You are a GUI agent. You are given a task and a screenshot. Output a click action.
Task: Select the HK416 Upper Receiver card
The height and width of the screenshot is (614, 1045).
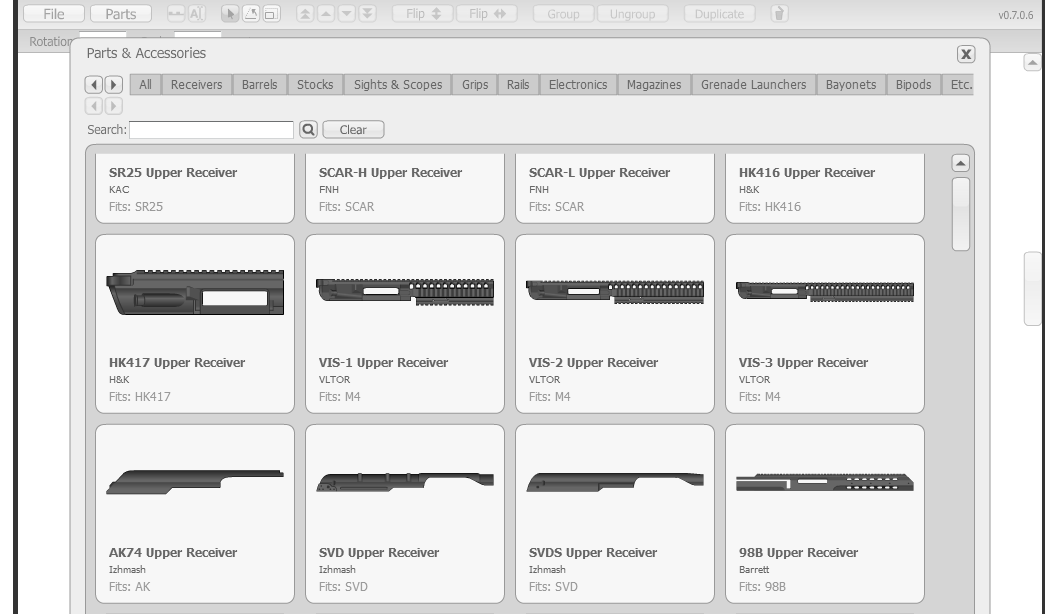(824, 189)
